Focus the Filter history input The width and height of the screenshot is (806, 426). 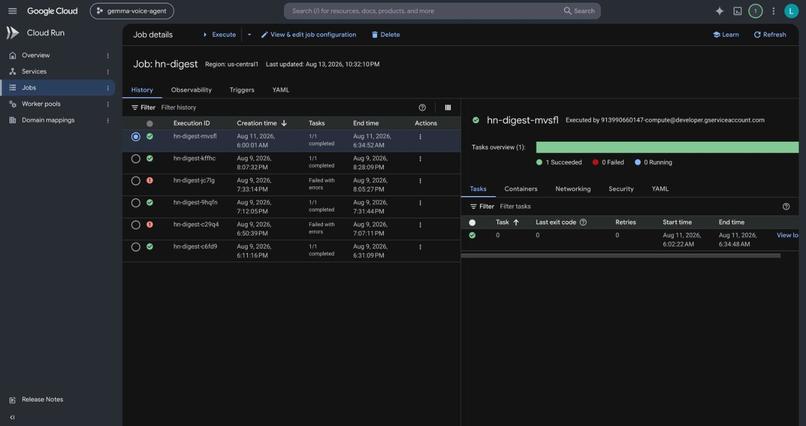(288, 107)
